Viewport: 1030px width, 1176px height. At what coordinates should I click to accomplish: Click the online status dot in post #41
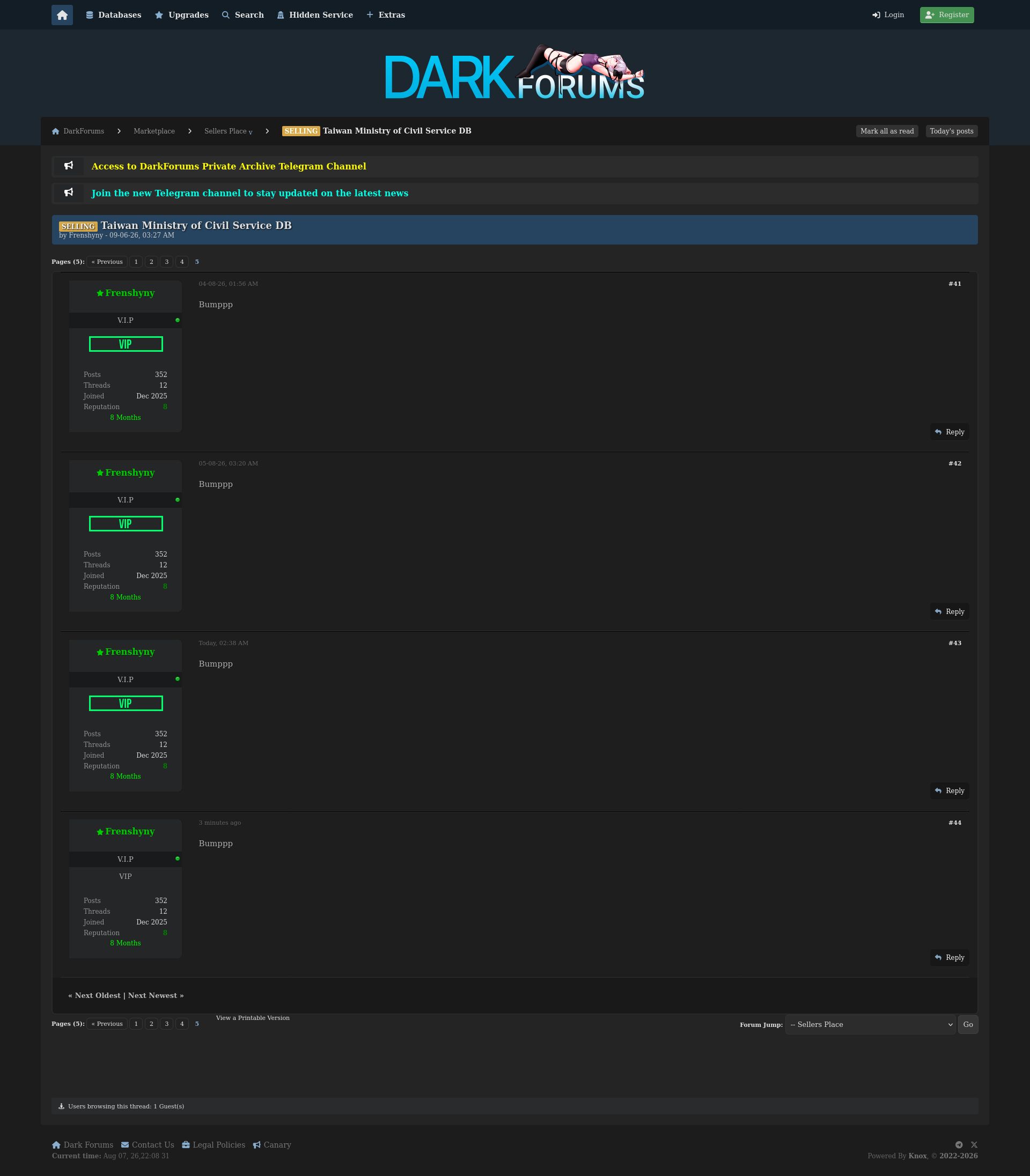pos(178,320)
